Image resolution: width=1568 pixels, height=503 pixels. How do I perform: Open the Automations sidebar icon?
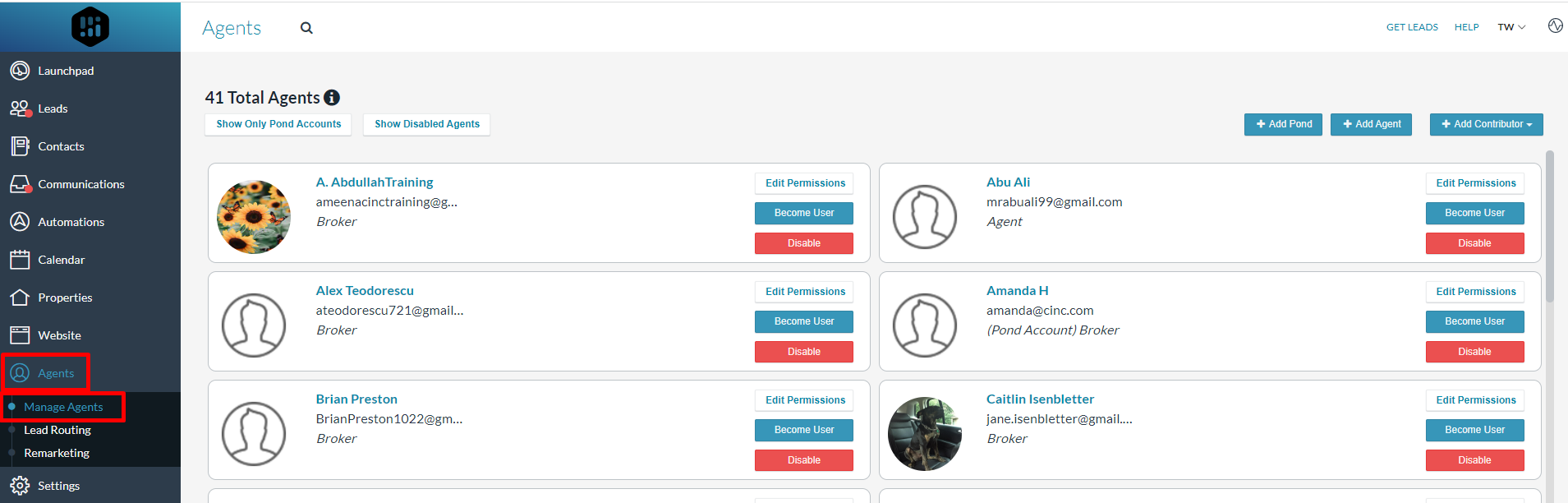coord(20,222)
